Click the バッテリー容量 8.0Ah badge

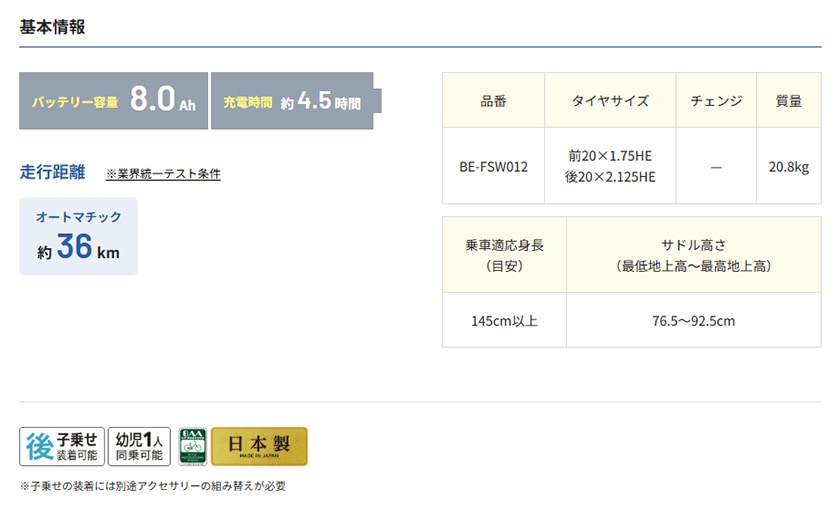click(x=113, y=101)
